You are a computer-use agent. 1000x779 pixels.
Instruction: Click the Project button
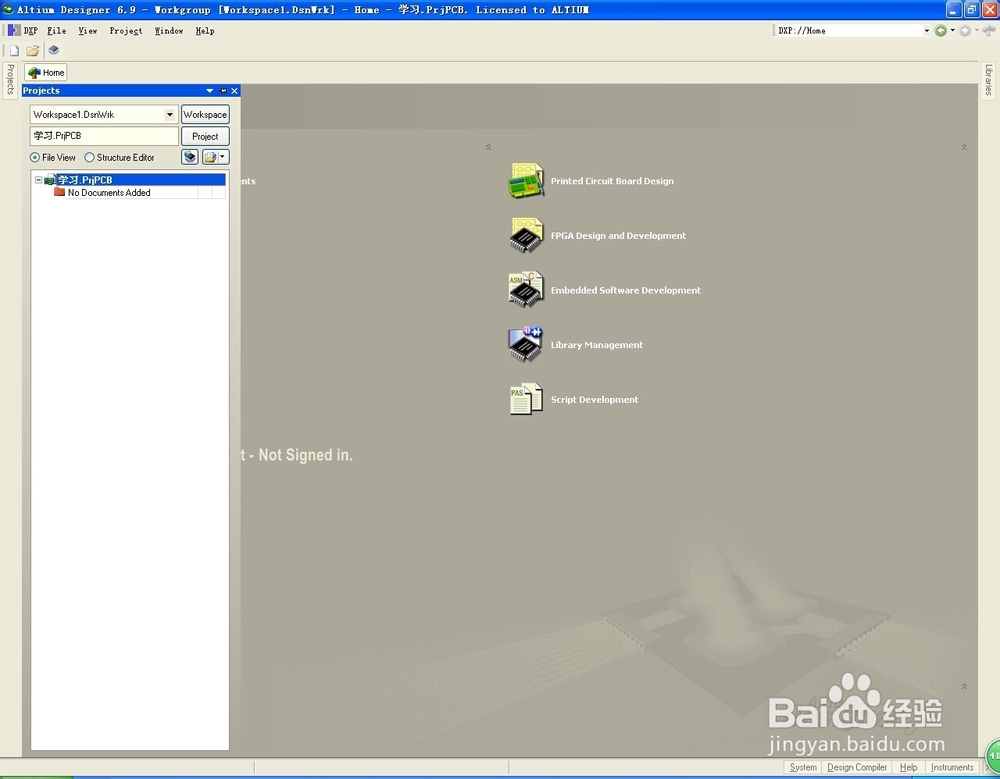(205, 137)
